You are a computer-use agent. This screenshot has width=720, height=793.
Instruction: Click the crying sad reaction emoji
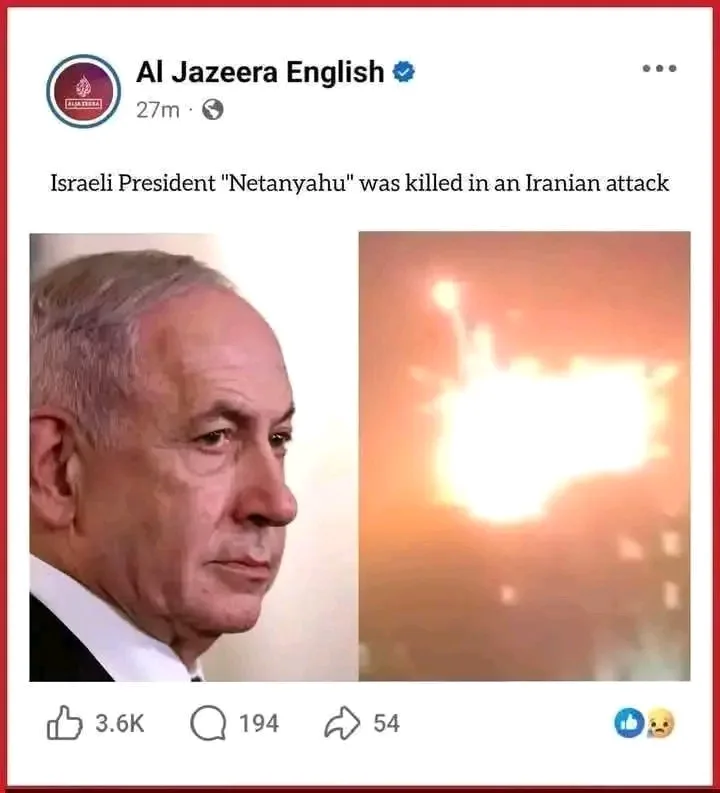tap(660, 723)
